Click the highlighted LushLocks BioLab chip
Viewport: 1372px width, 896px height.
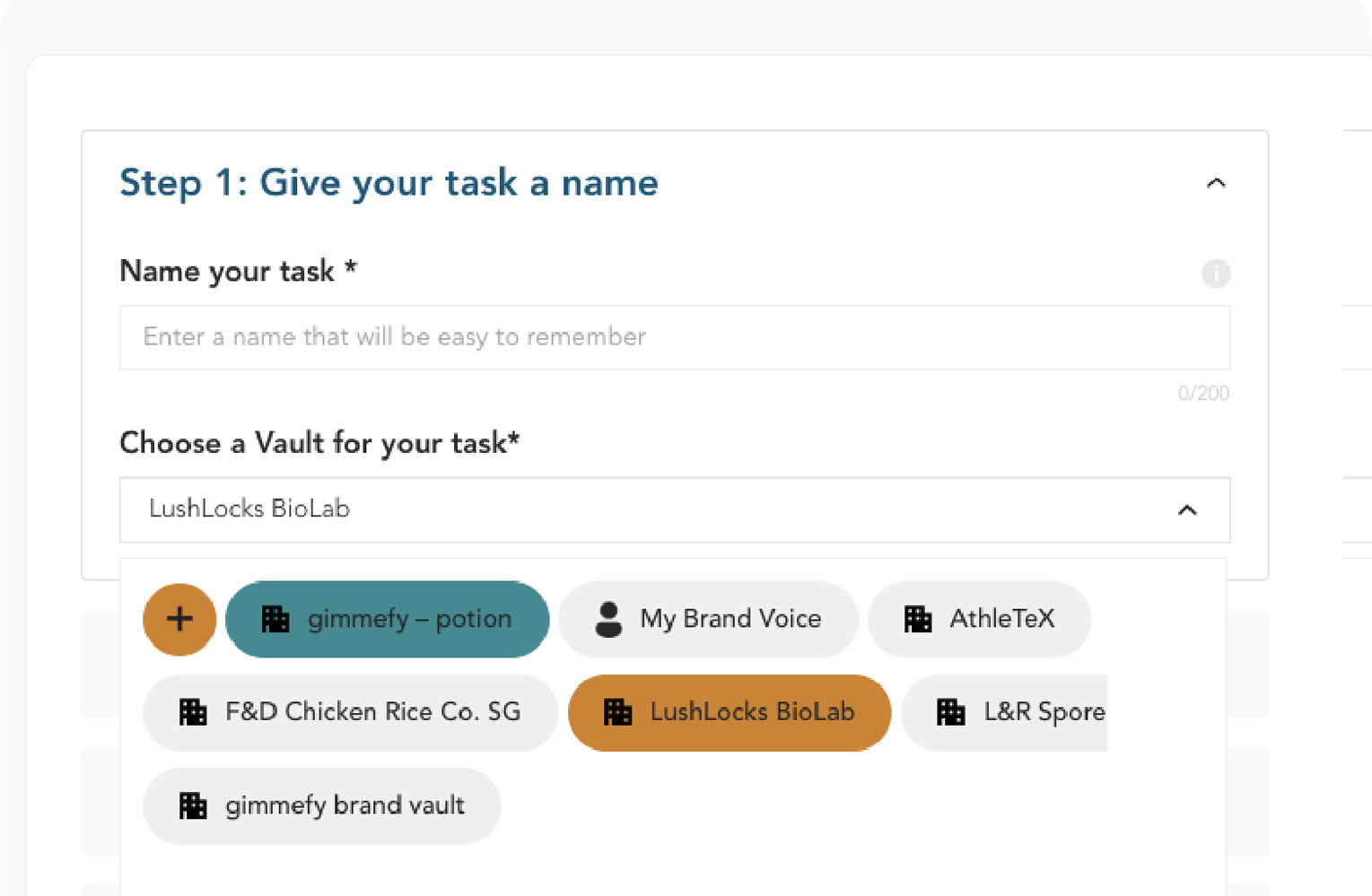[730, 712]
